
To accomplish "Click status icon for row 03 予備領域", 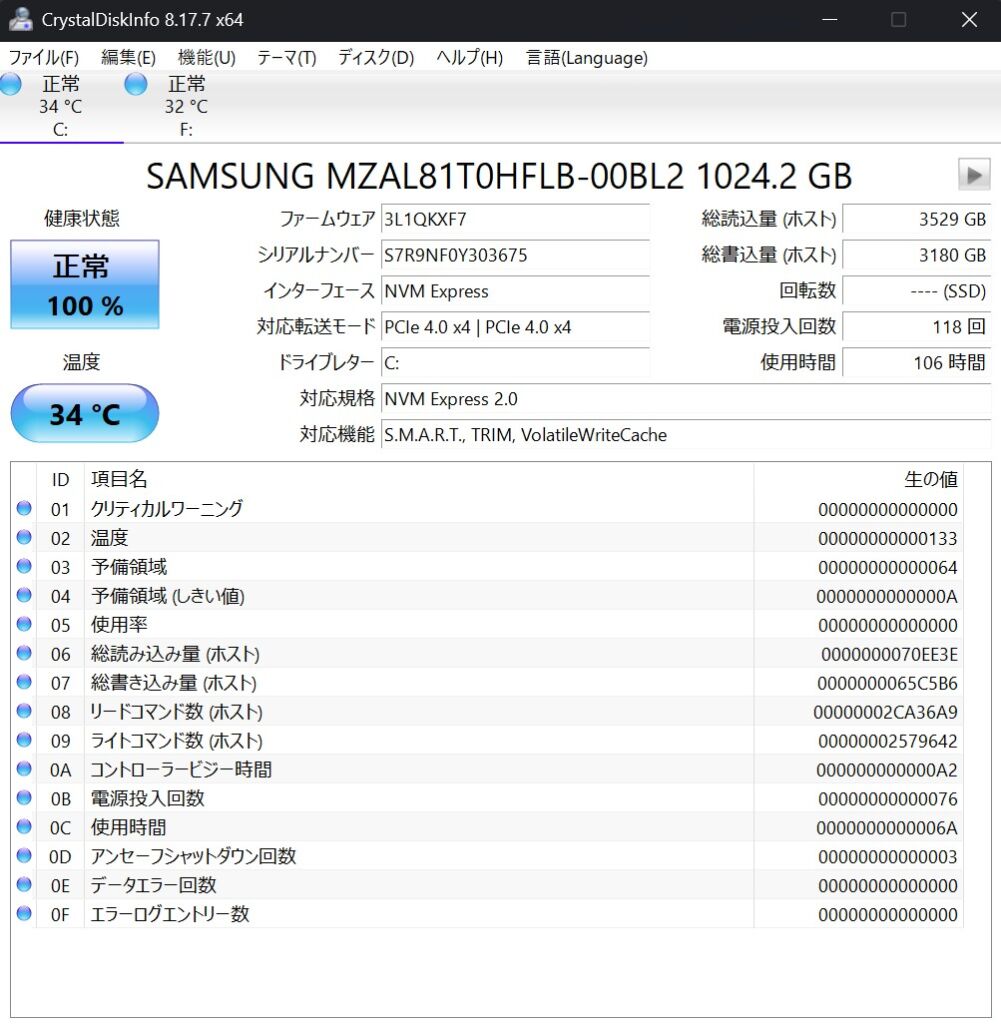I will pos(24,566).
